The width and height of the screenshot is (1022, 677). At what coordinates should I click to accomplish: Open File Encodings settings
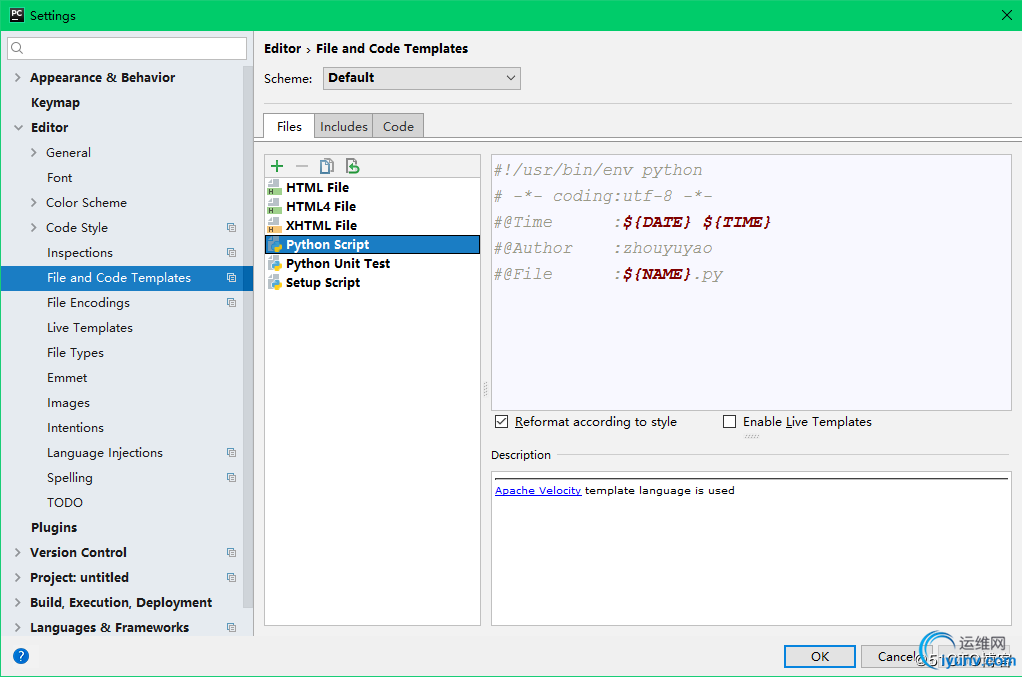tap(88, 303)
